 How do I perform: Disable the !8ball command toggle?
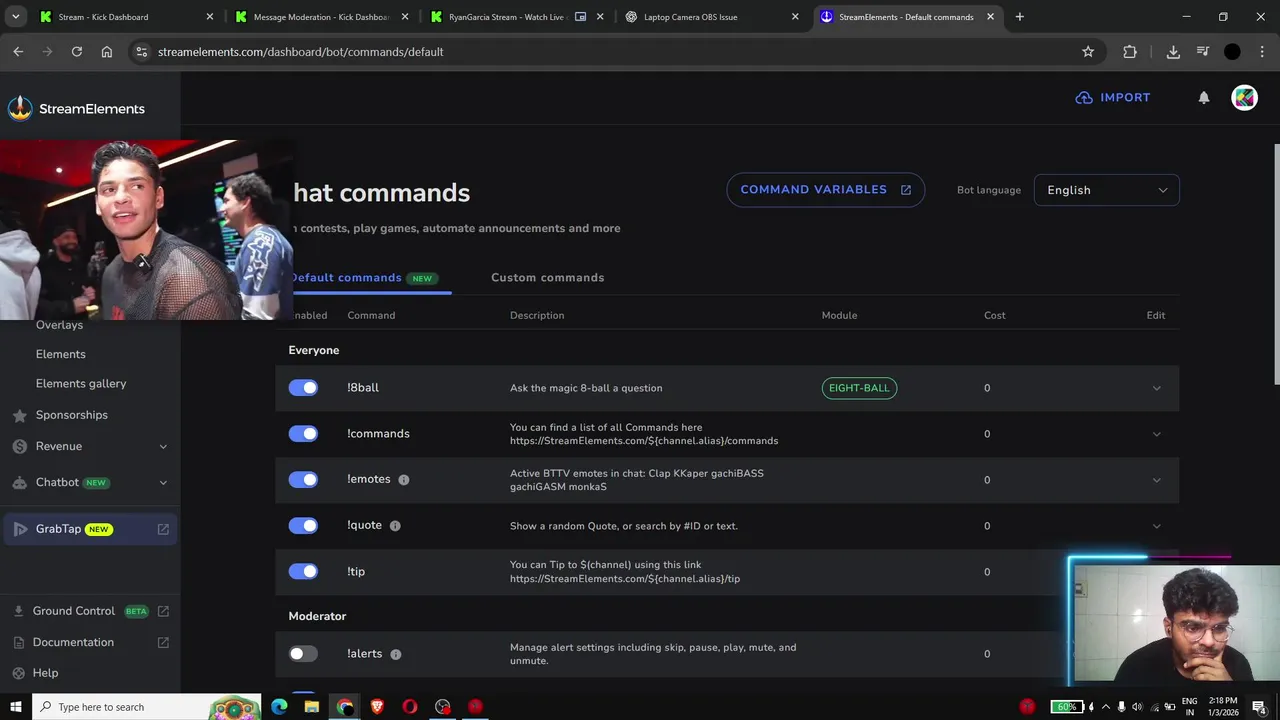[303, 388]
